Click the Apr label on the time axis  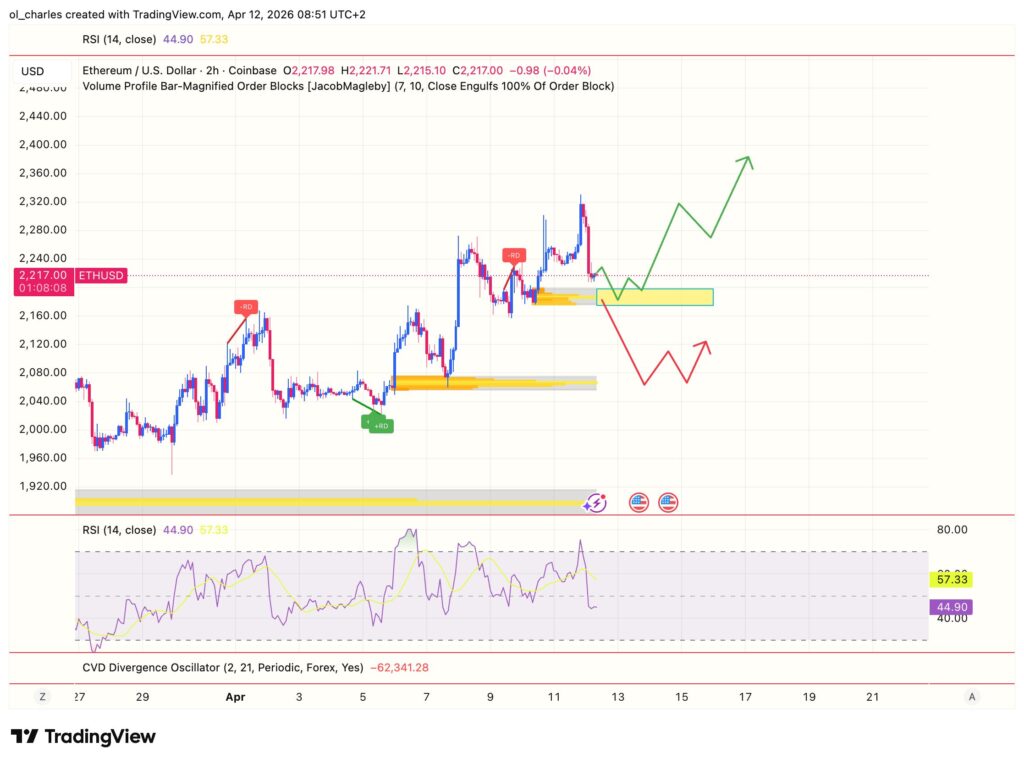[235, 697]
